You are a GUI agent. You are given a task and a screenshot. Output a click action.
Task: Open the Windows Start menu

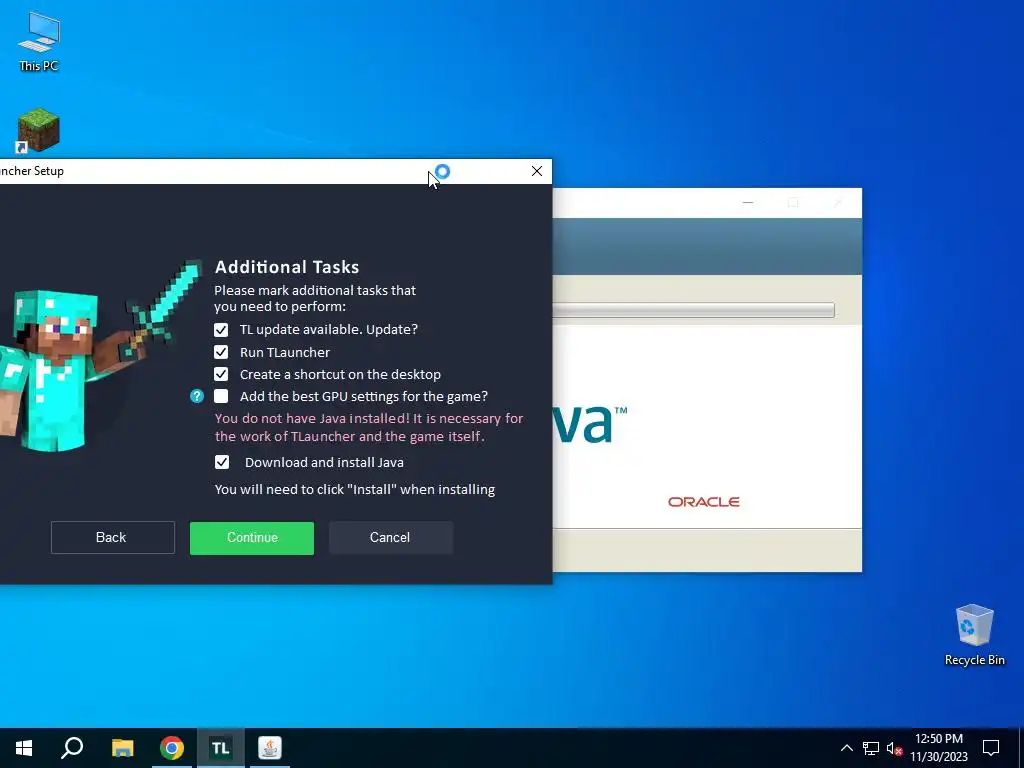[x=24, y=748]
